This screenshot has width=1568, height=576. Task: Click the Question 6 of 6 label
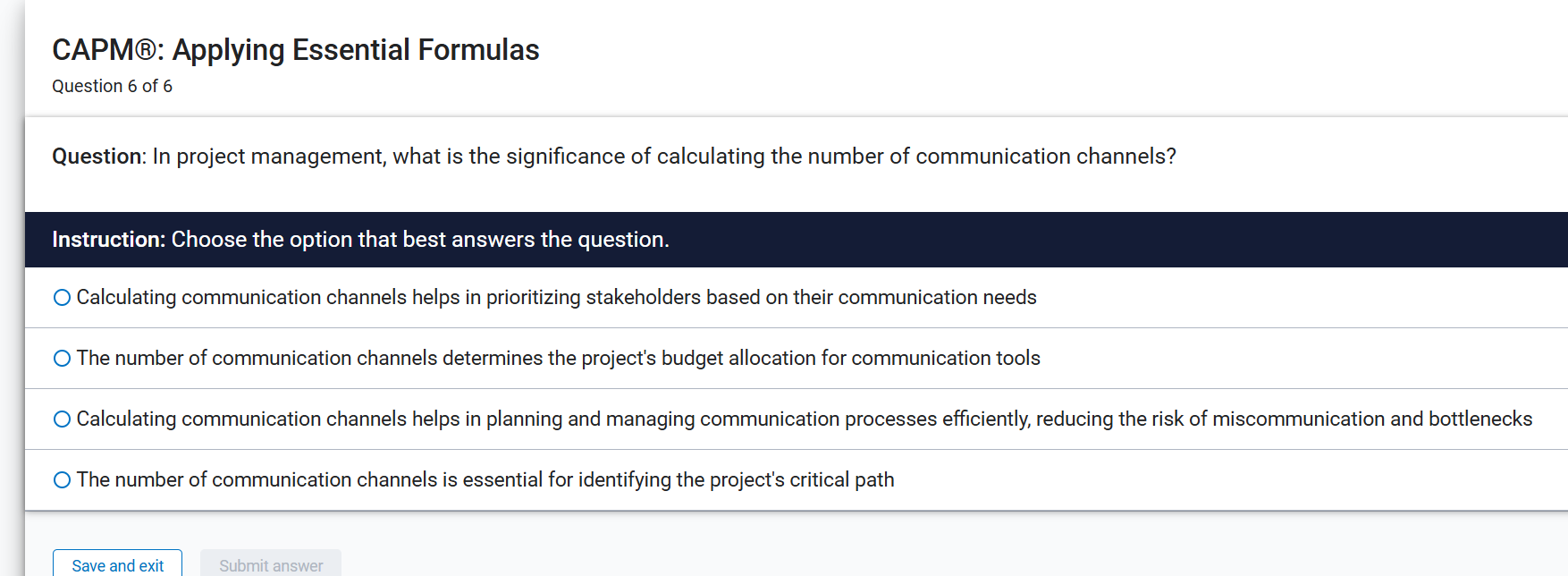112,86
